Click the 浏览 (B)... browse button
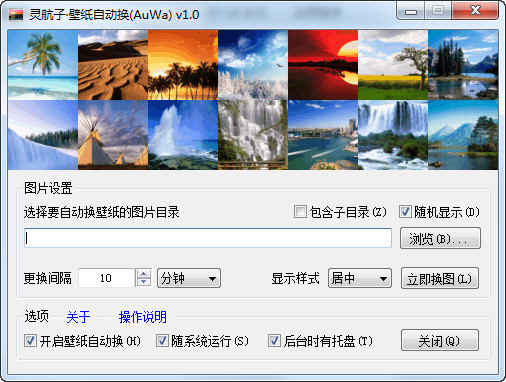The height and width of the screenshot is (382, 506). coord(440,238)
